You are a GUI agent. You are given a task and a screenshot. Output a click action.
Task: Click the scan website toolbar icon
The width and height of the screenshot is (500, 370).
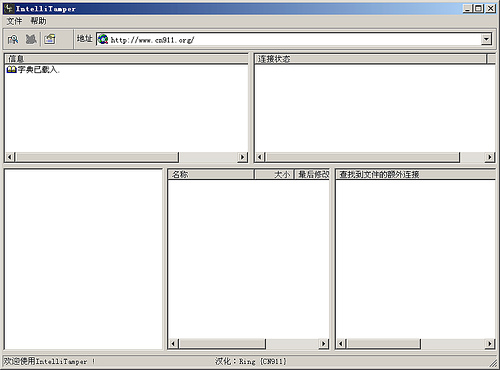click(x=13, y=40)
